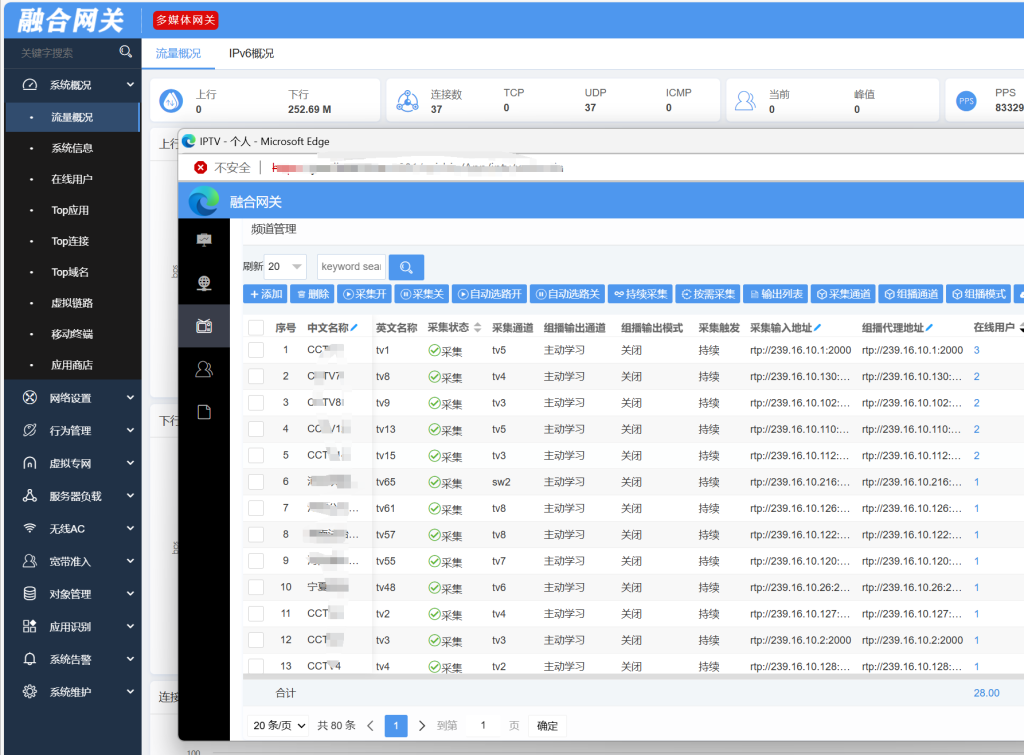Click the 系统维护 gear icon

coord(29,691)
